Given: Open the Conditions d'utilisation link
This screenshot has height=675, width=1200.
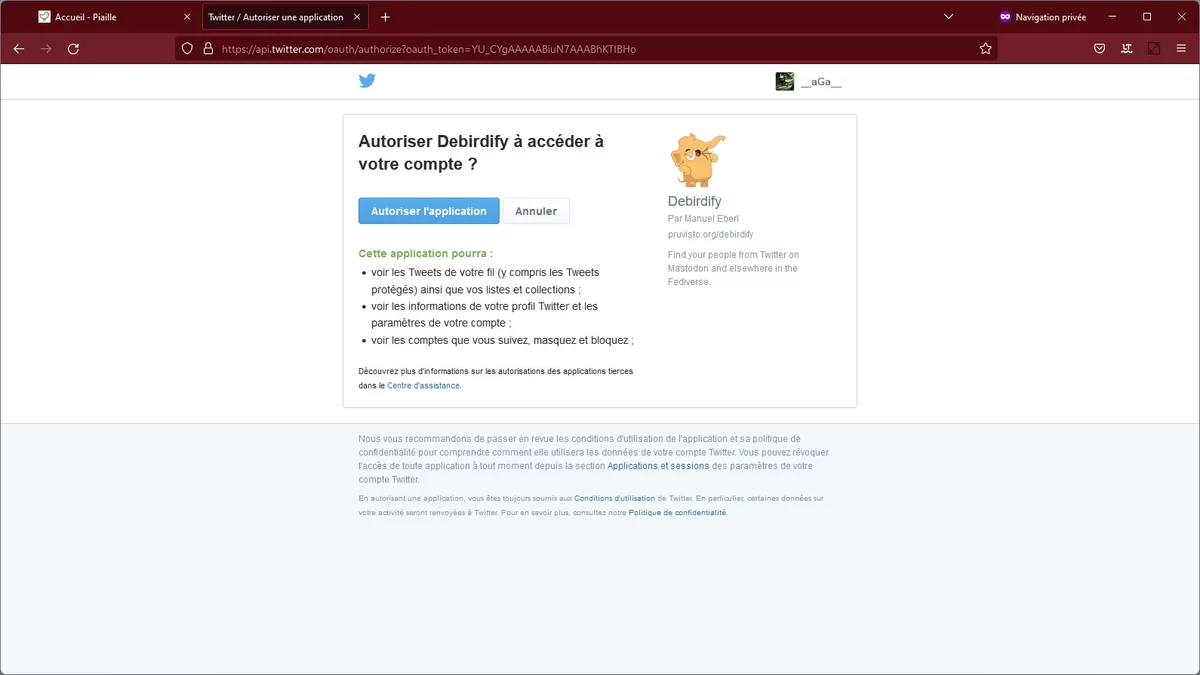Looking at the screenshot, I should 614,498.
